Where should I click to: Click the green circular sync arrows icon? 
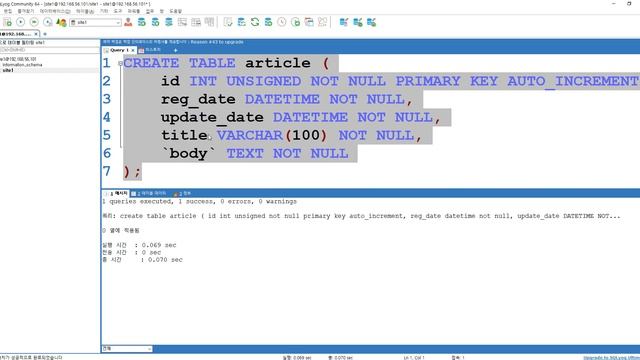pyautogui.click(x=255, y=22)
